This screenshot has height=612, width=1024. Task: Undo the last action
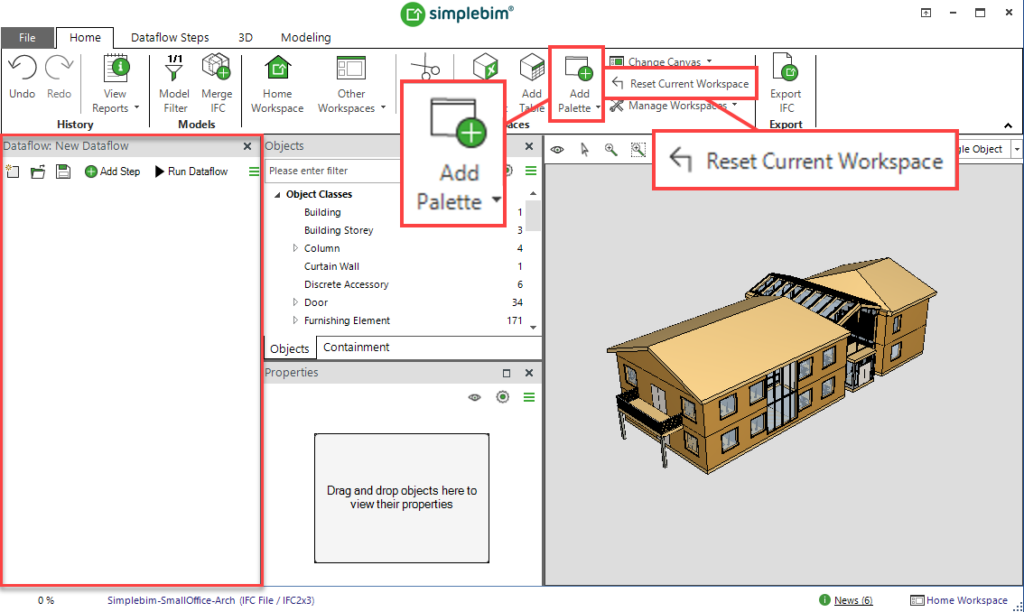point(22,77)
